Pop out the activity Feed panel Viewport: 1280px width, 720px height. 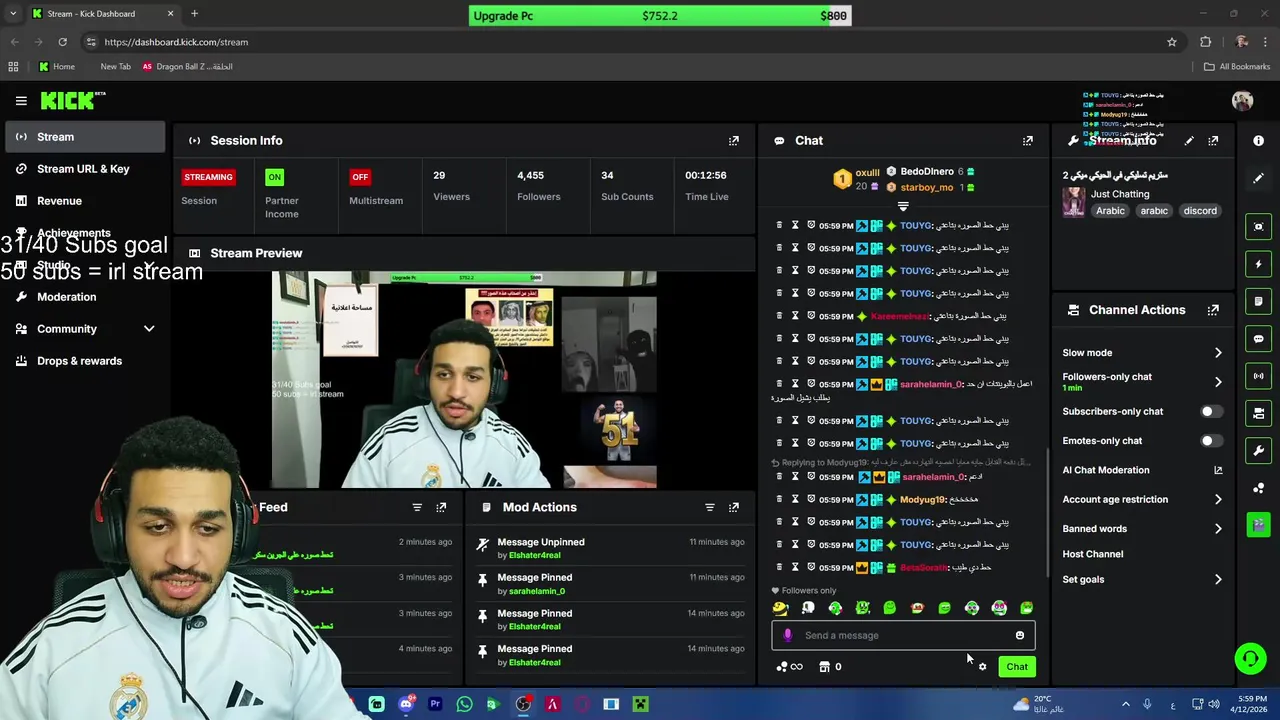pyautogui.click(x=441, y=507)
